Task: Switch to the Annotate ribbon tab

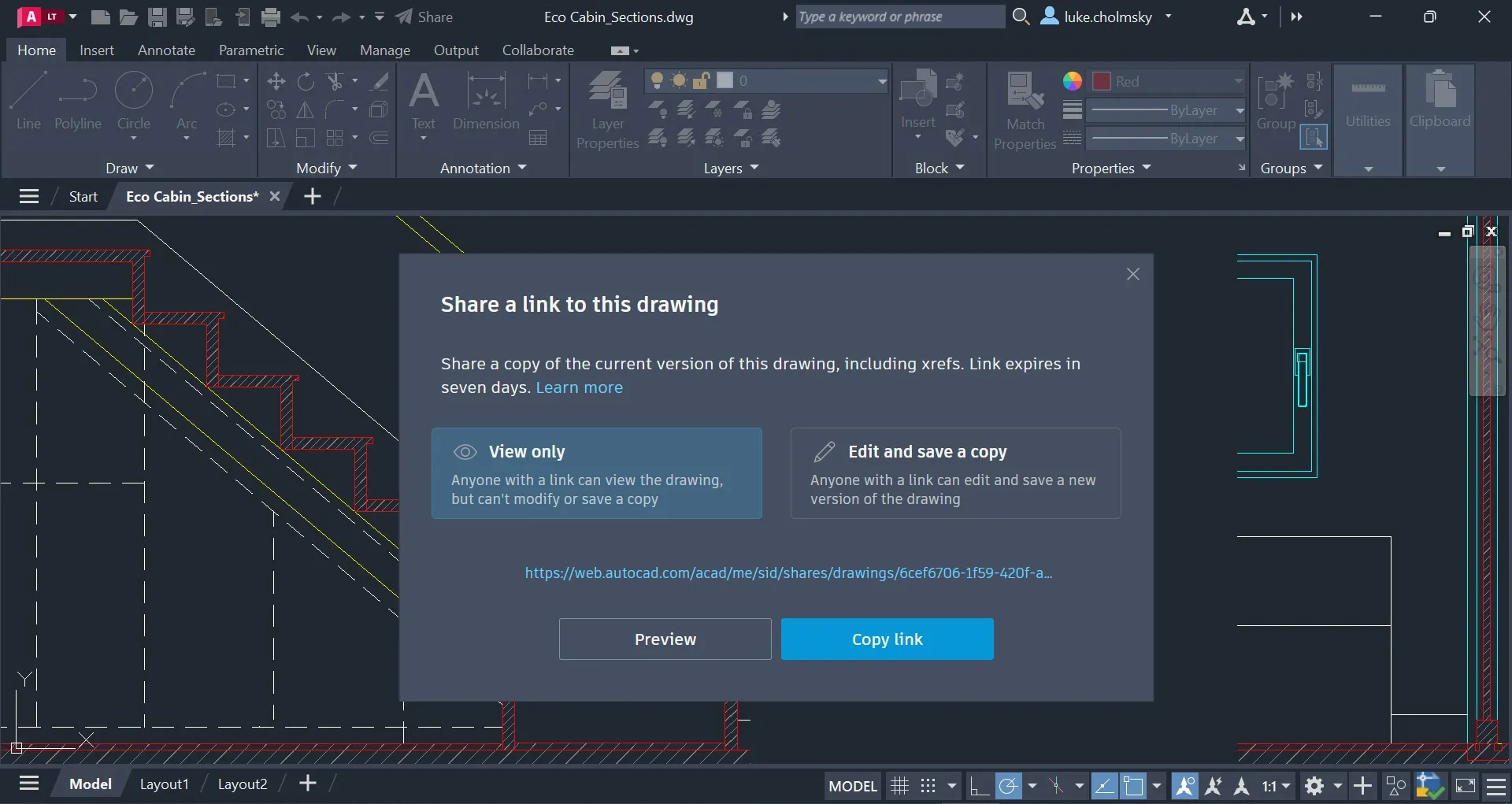Action: [x=166, y=50]
